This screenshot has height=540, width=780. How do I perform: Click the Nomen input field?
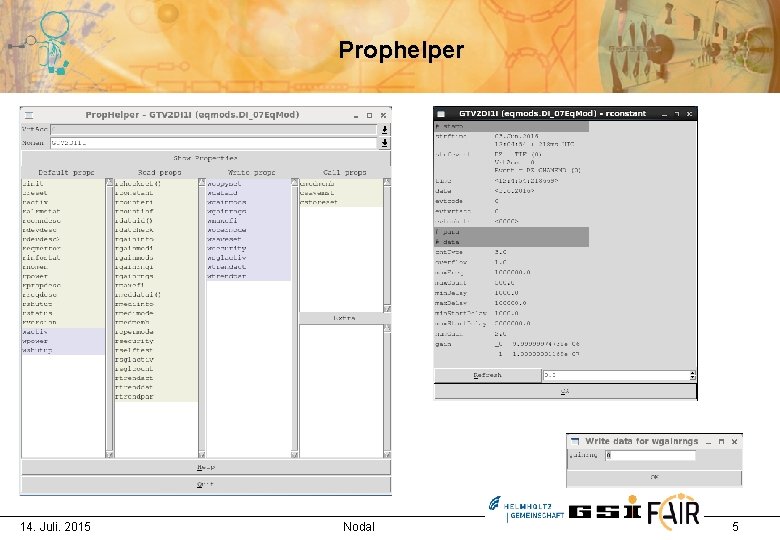(x=213, y=143)
